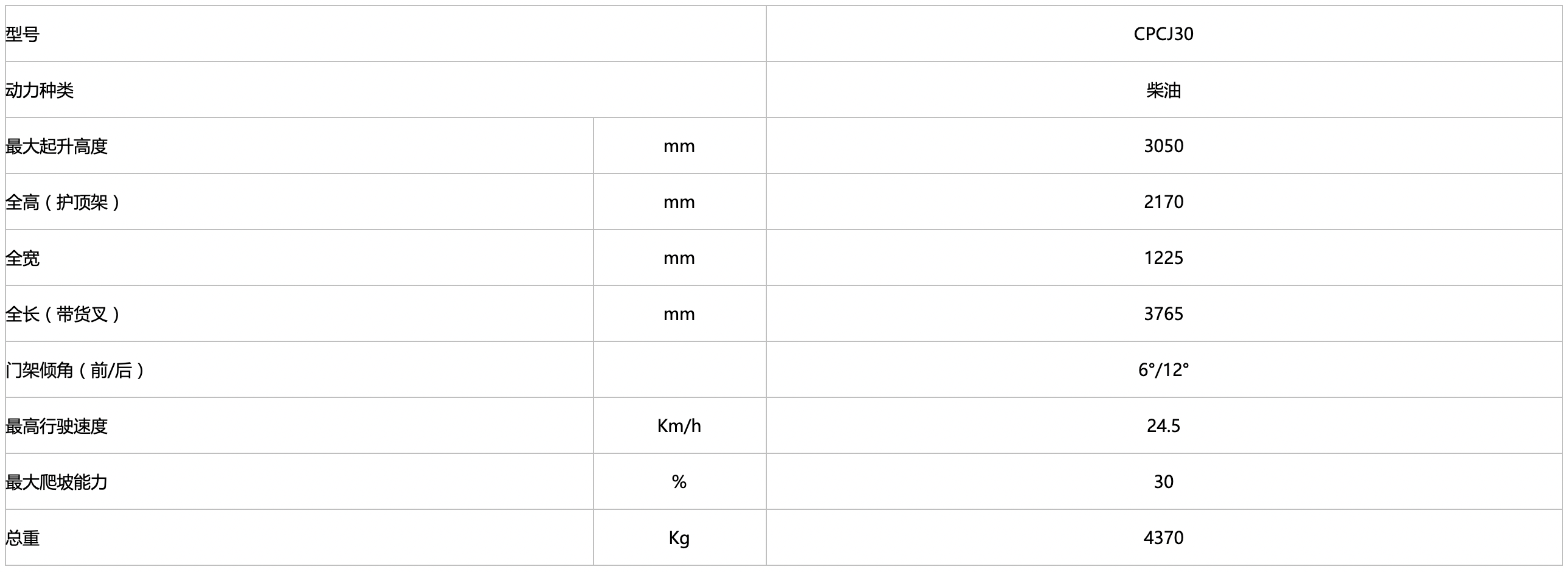
Task: Select the 型号 header cell
Action: 23,34
